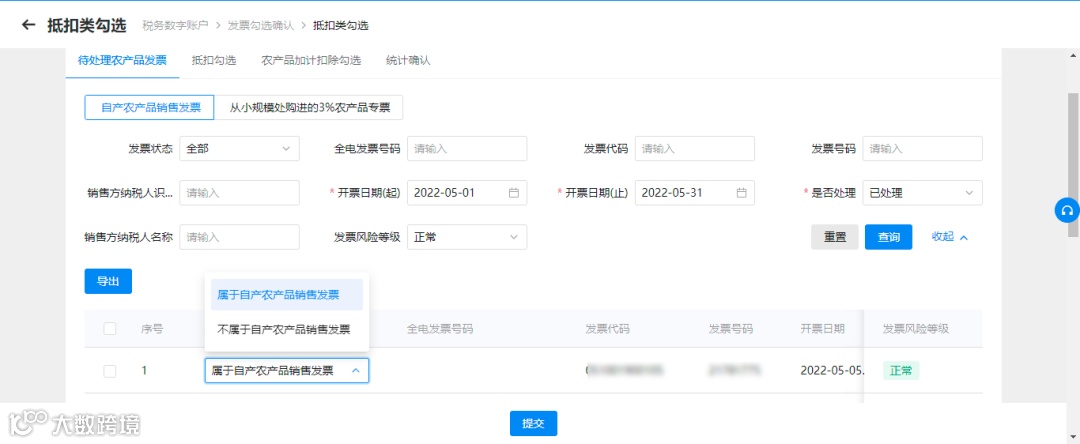Screen dimensions: 1080x444
Task: Focus the 全电发票号码 input field
Action: 467,149
